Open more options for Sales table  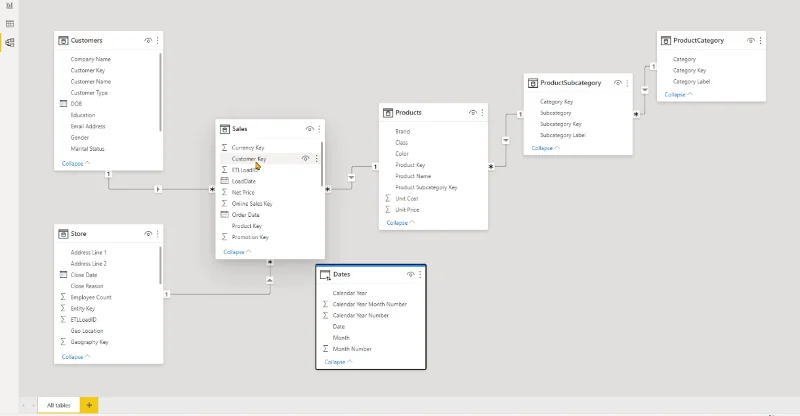tap(319, 129)
